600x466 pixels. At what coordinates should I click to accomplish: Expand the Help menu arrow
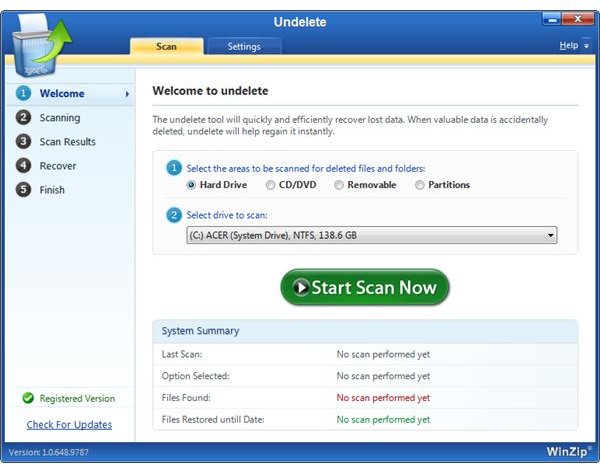tap(586, 46)
